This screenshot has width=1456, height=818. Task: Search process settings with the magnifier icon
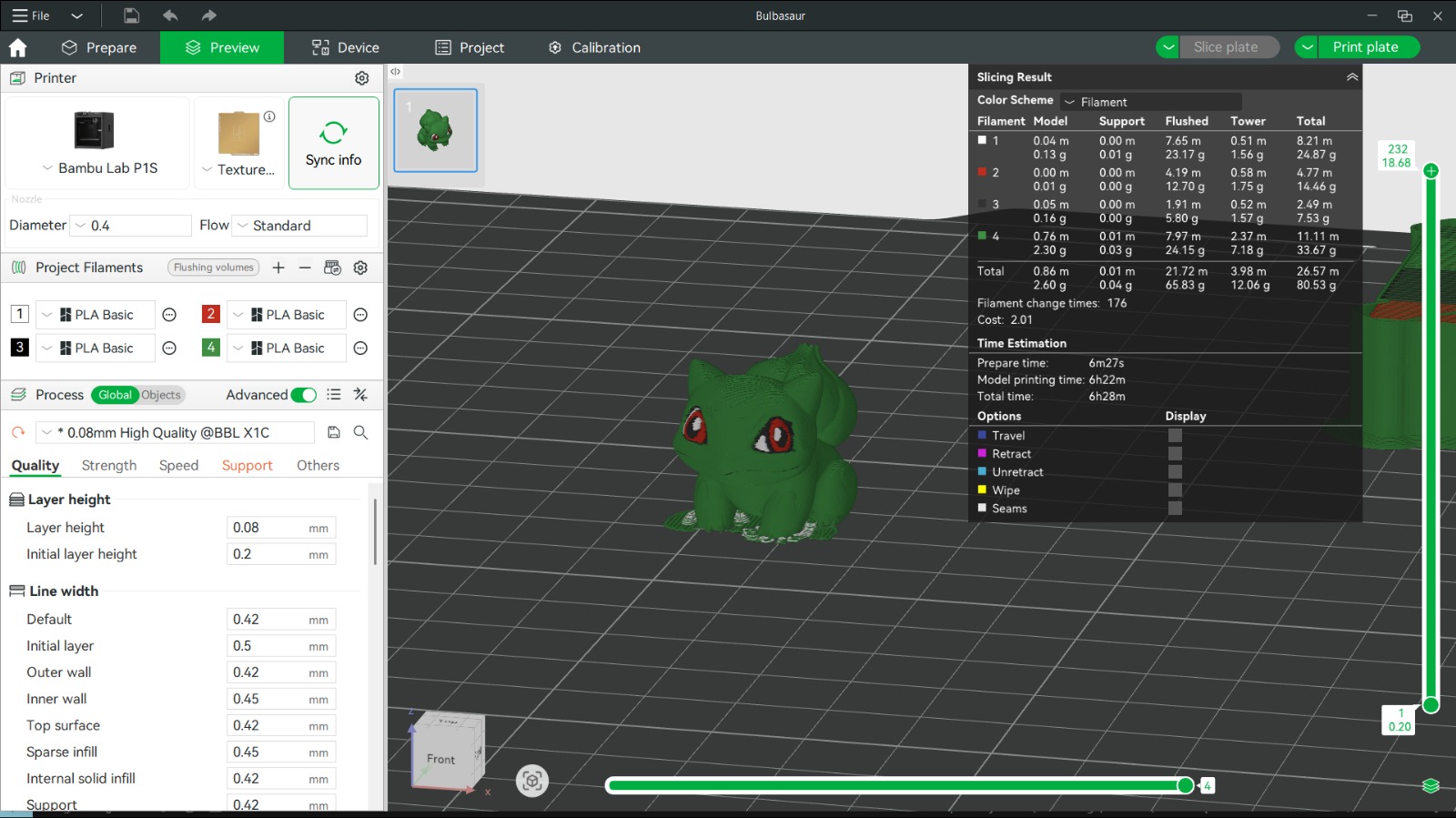(x=360, y=432)
